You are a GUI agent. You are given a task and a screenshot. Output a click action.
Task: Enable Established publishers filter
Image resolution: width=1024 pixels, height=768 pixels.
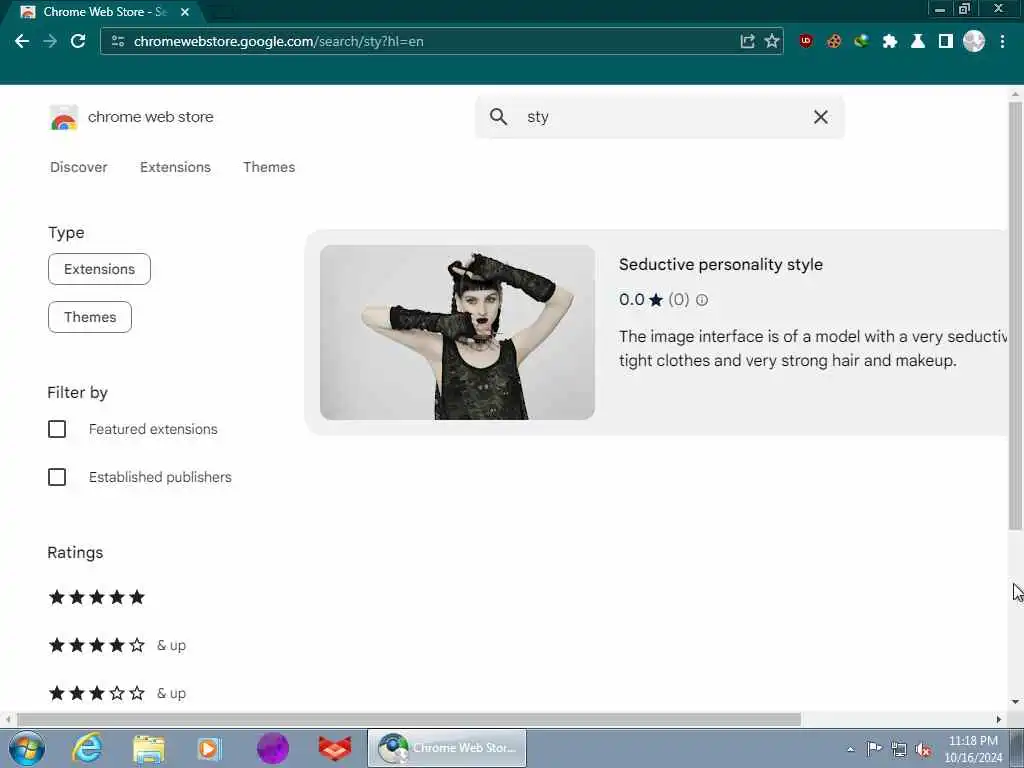57,477
